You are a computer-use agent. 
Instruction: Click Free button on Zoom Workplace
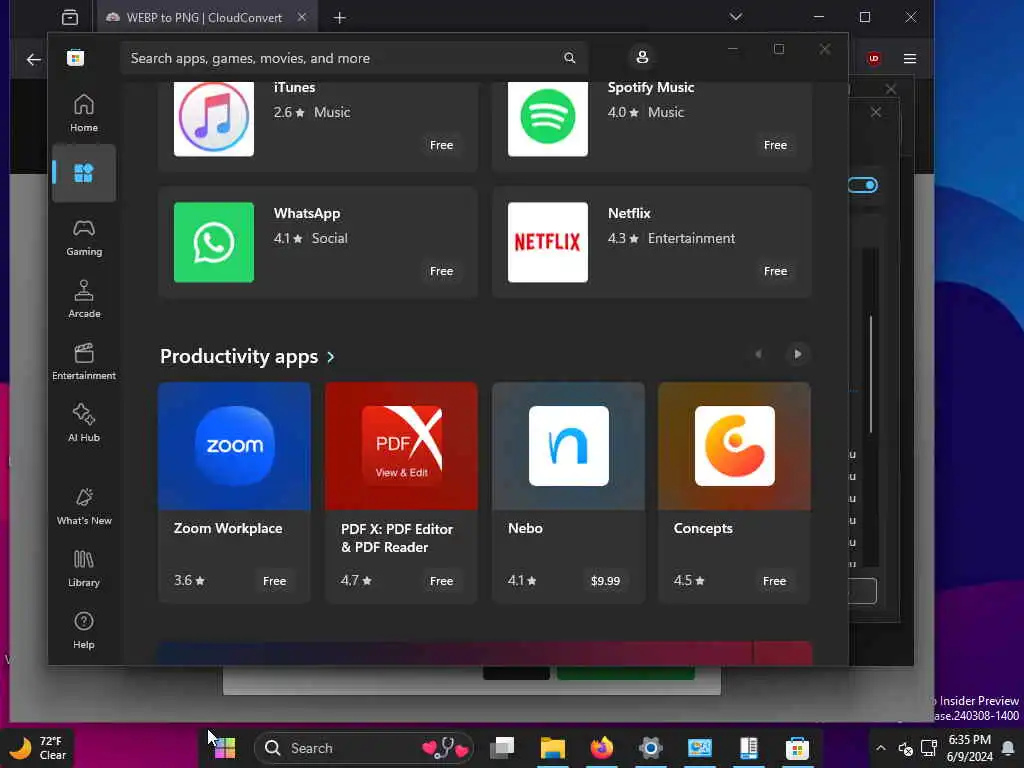pyautogui.click(x=274, y=581)
